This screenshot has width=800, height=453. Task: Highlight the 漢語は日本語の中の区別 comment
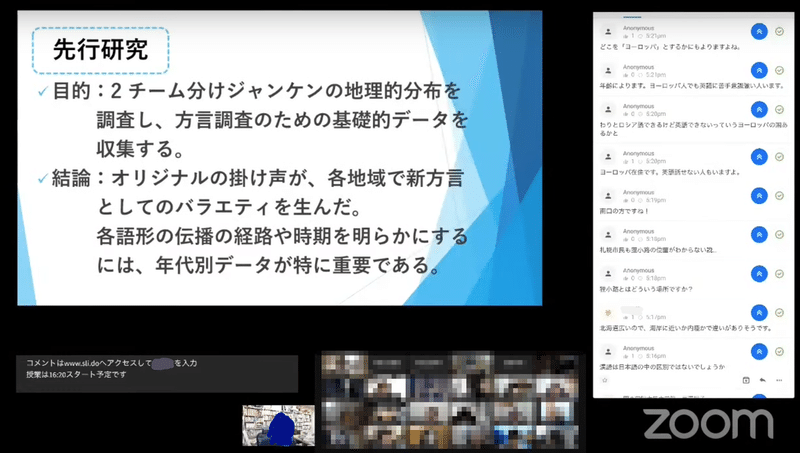759,351
